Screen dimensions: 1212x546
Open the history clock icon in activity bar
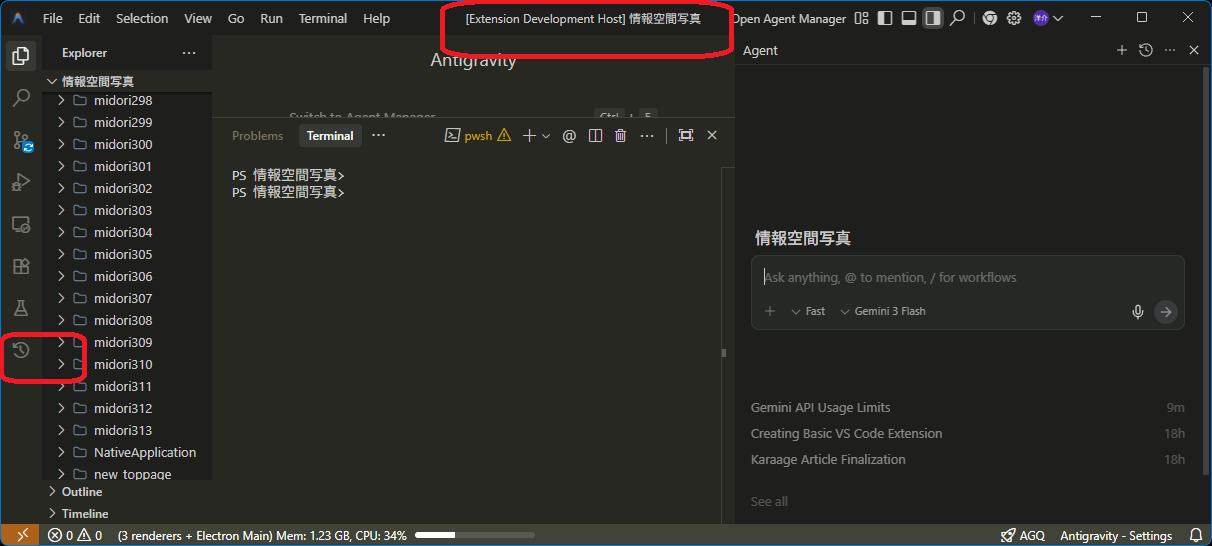20,350
